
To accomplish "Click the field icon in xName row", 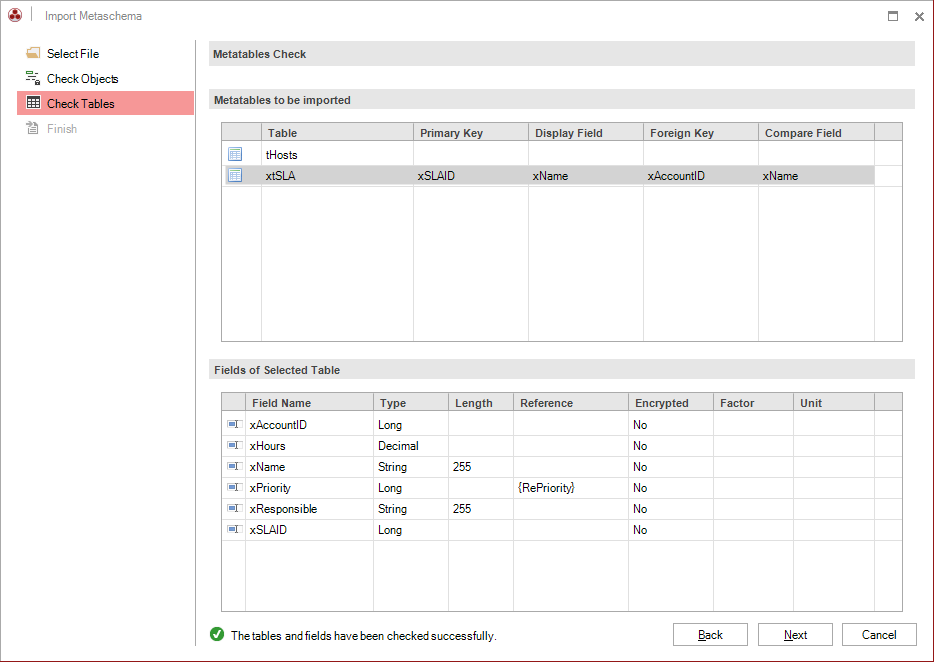I will (x=235, y=466).
